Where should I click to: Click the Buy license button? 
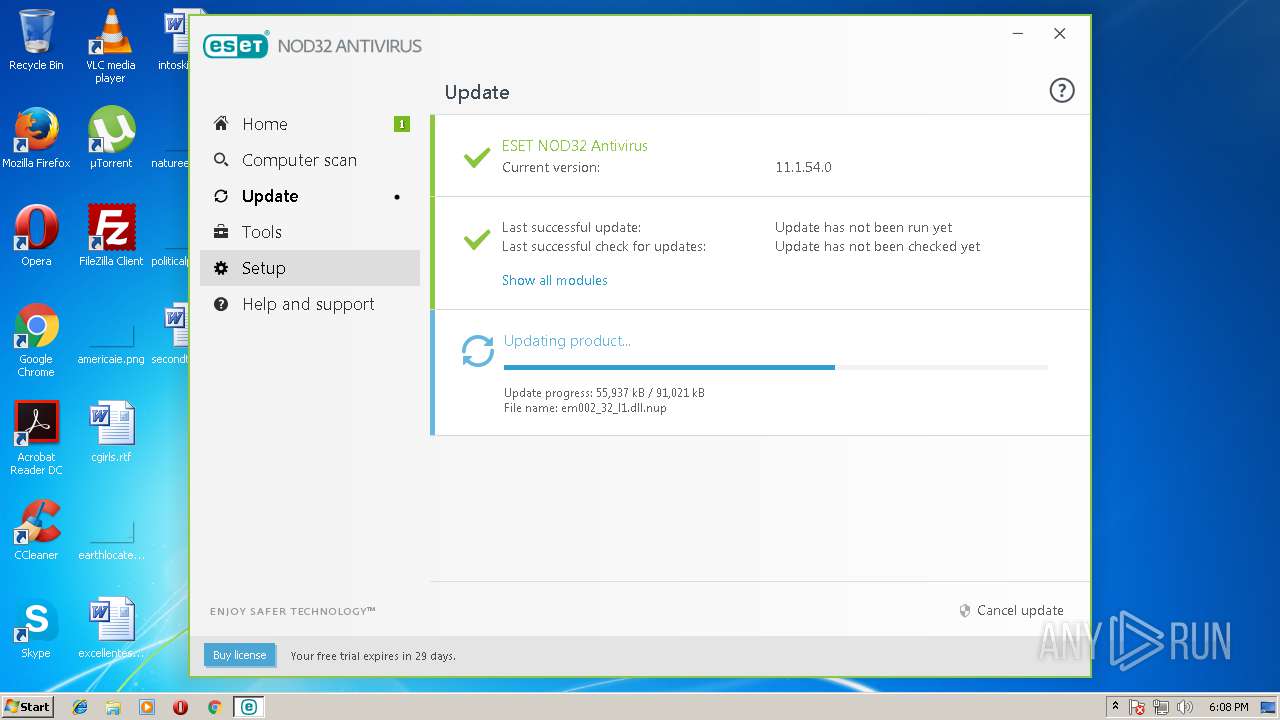tap(239, 655)
